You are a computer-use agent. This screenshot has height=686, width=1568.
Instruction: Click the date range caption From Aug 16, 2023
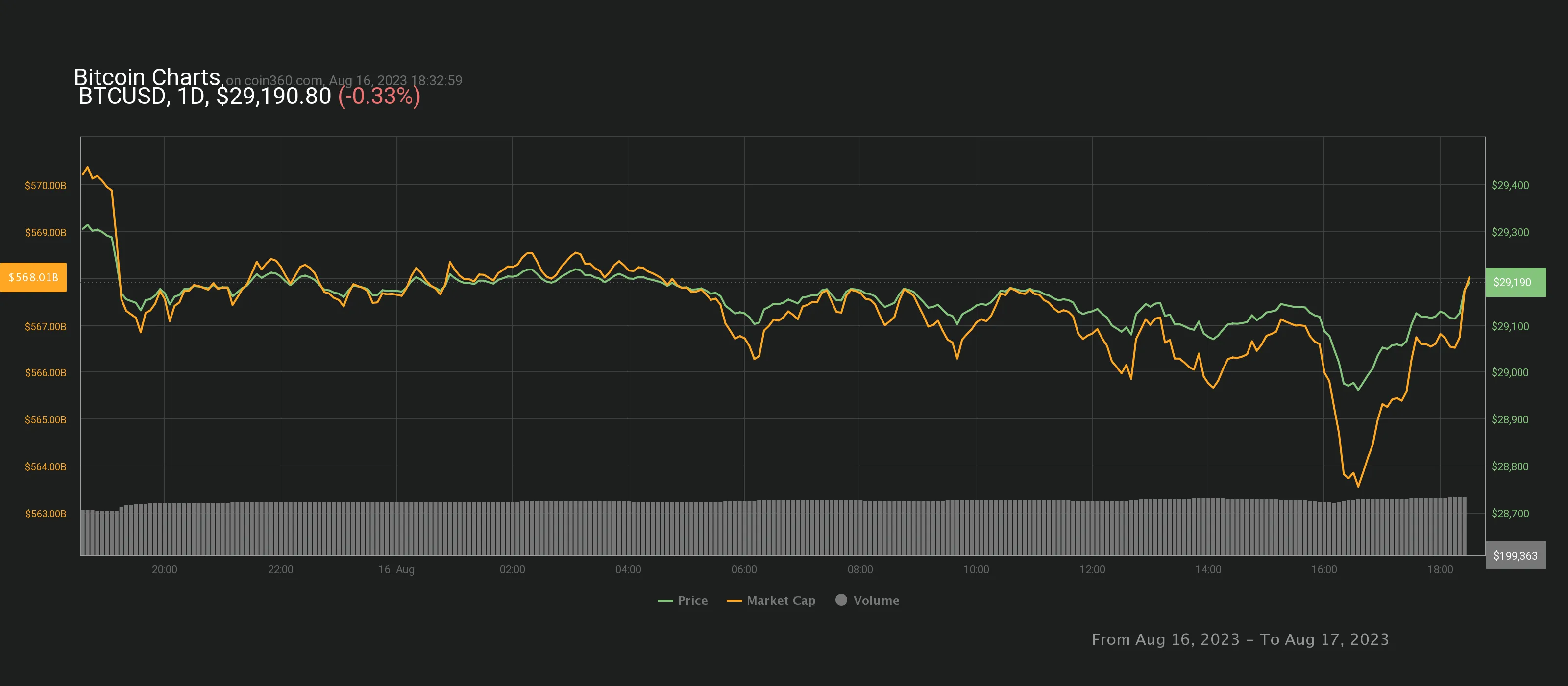tap(1240, 639)
